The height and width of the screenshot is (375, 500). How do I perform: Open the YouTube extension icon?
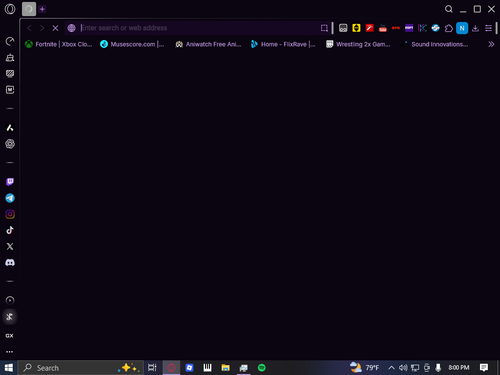point(383,28)
